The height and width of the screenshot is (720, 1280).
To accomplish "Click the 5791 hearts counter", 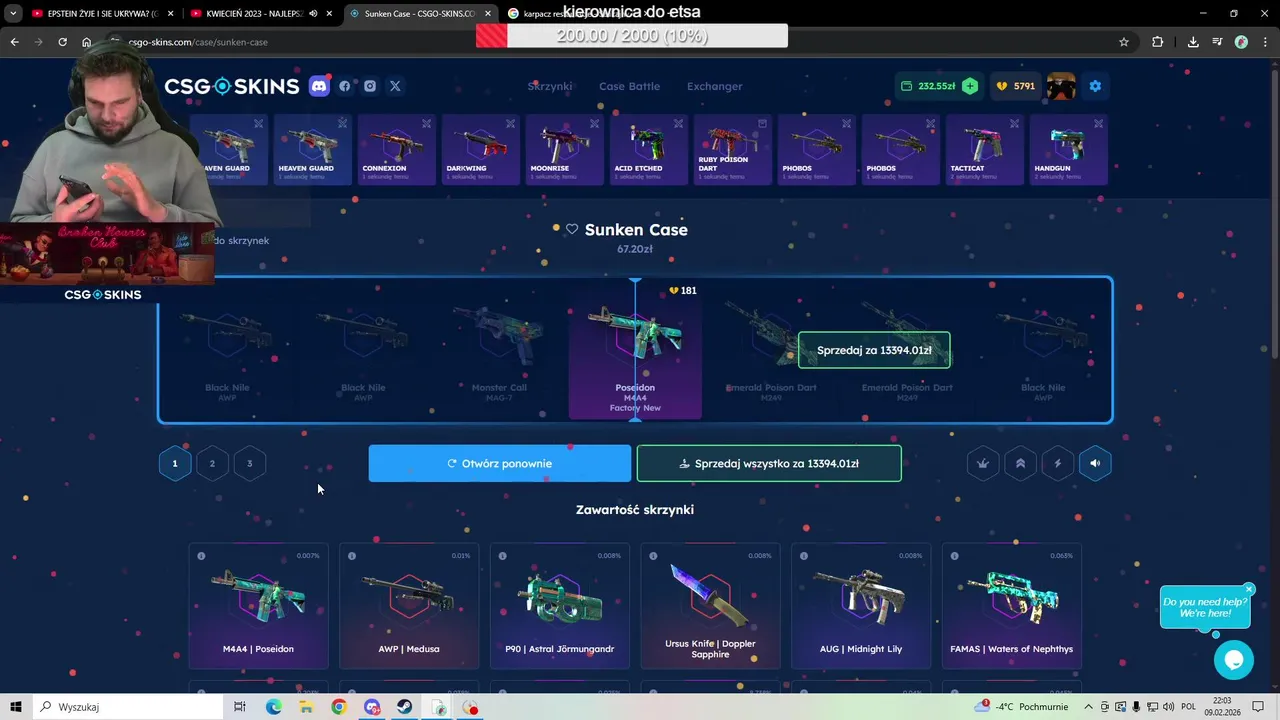I will point(1015,86).
